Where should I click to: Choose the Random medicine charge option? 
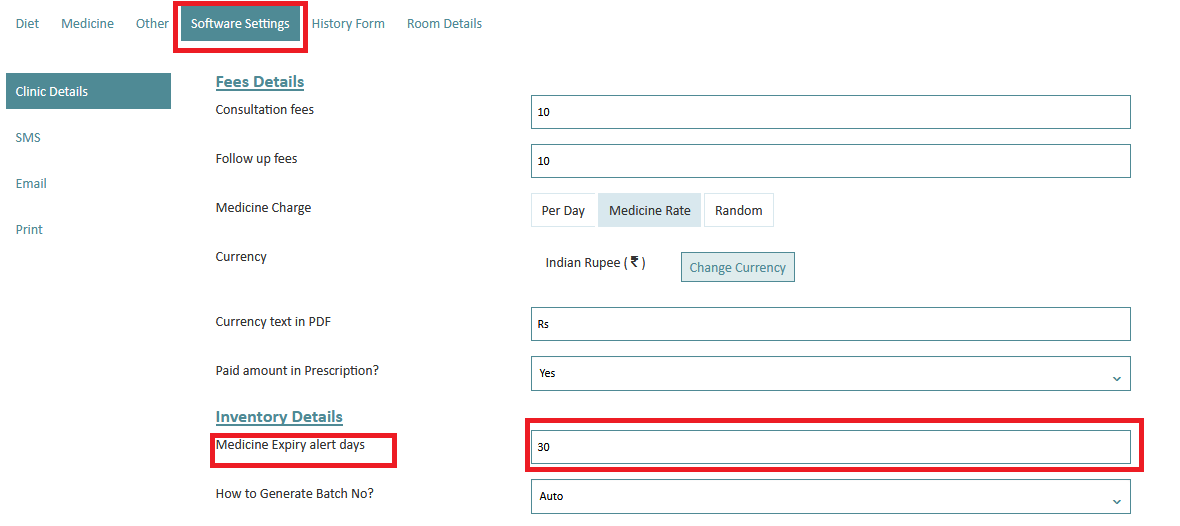click(x=738, y=210)
